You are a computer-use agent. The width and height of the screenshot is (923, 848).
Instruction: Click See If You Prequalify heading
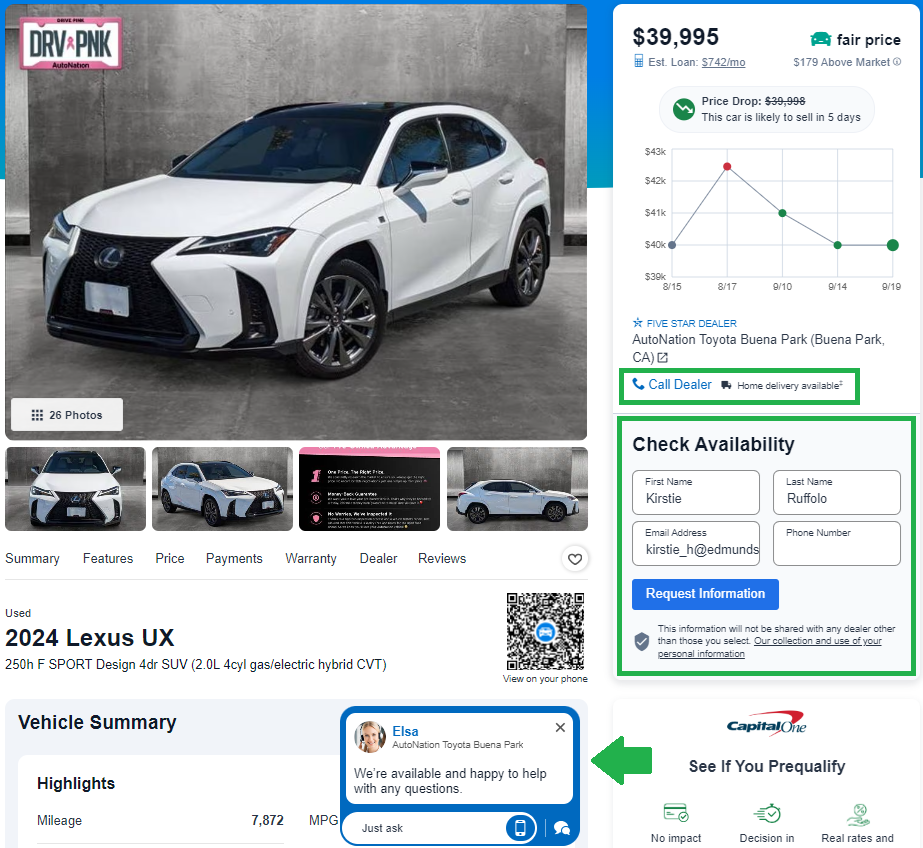[x=767, y=766]
